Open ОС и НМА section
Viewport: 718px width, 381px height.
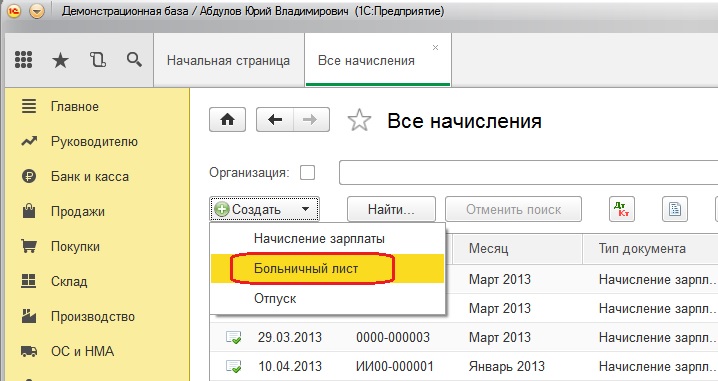82,351
